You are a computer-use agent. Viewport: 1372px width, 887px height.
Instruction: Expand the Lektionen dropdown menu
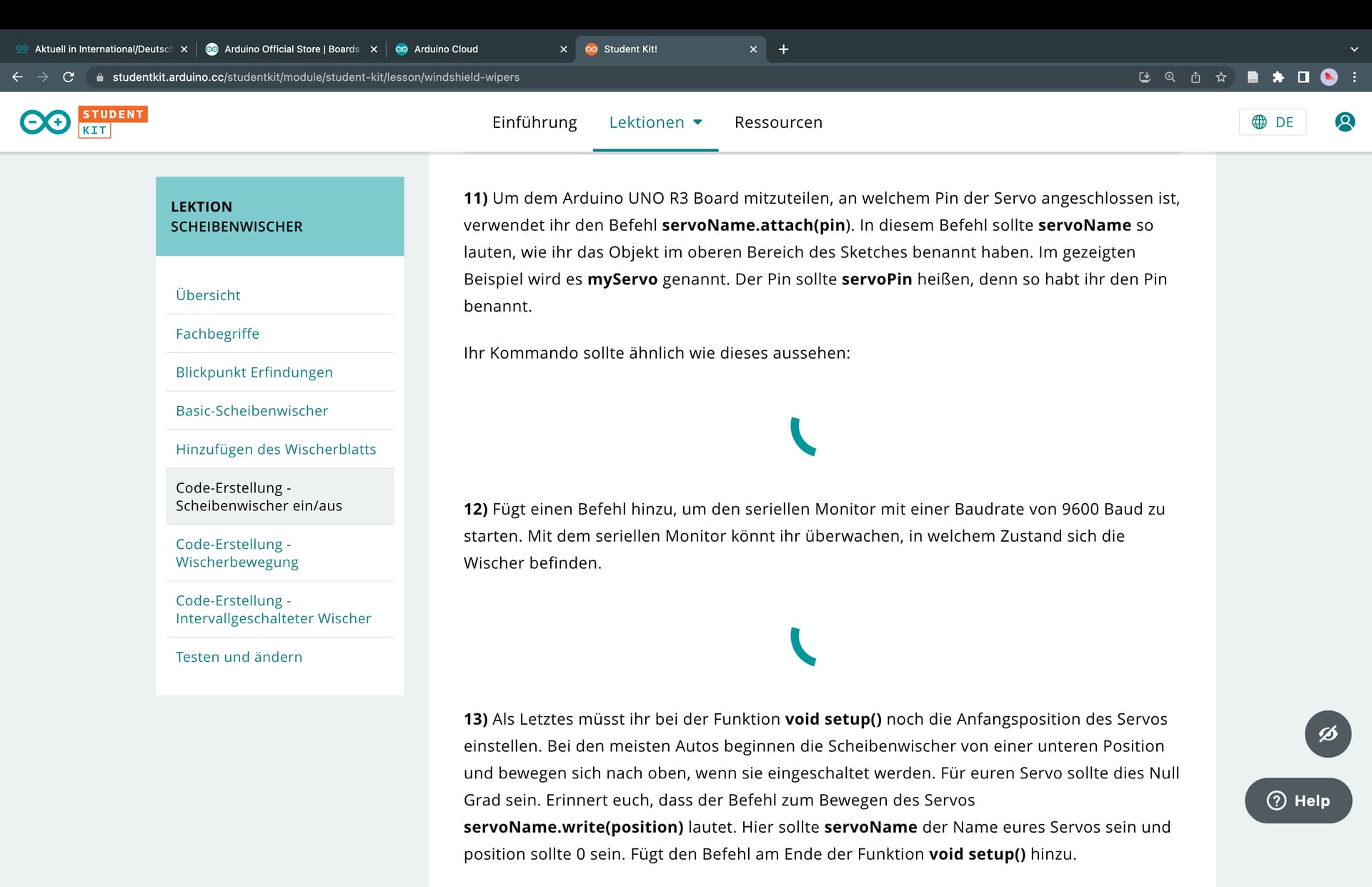655,122
